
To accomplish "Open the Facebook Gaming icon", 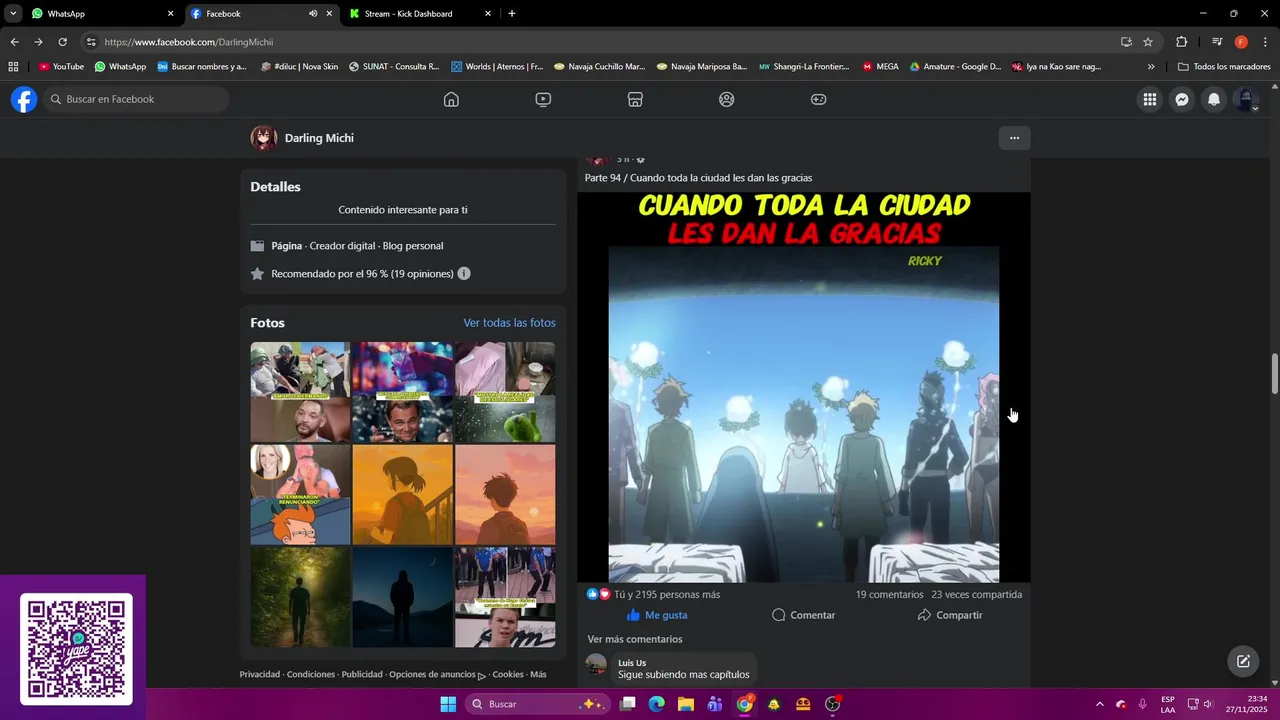I will [818, 99].
